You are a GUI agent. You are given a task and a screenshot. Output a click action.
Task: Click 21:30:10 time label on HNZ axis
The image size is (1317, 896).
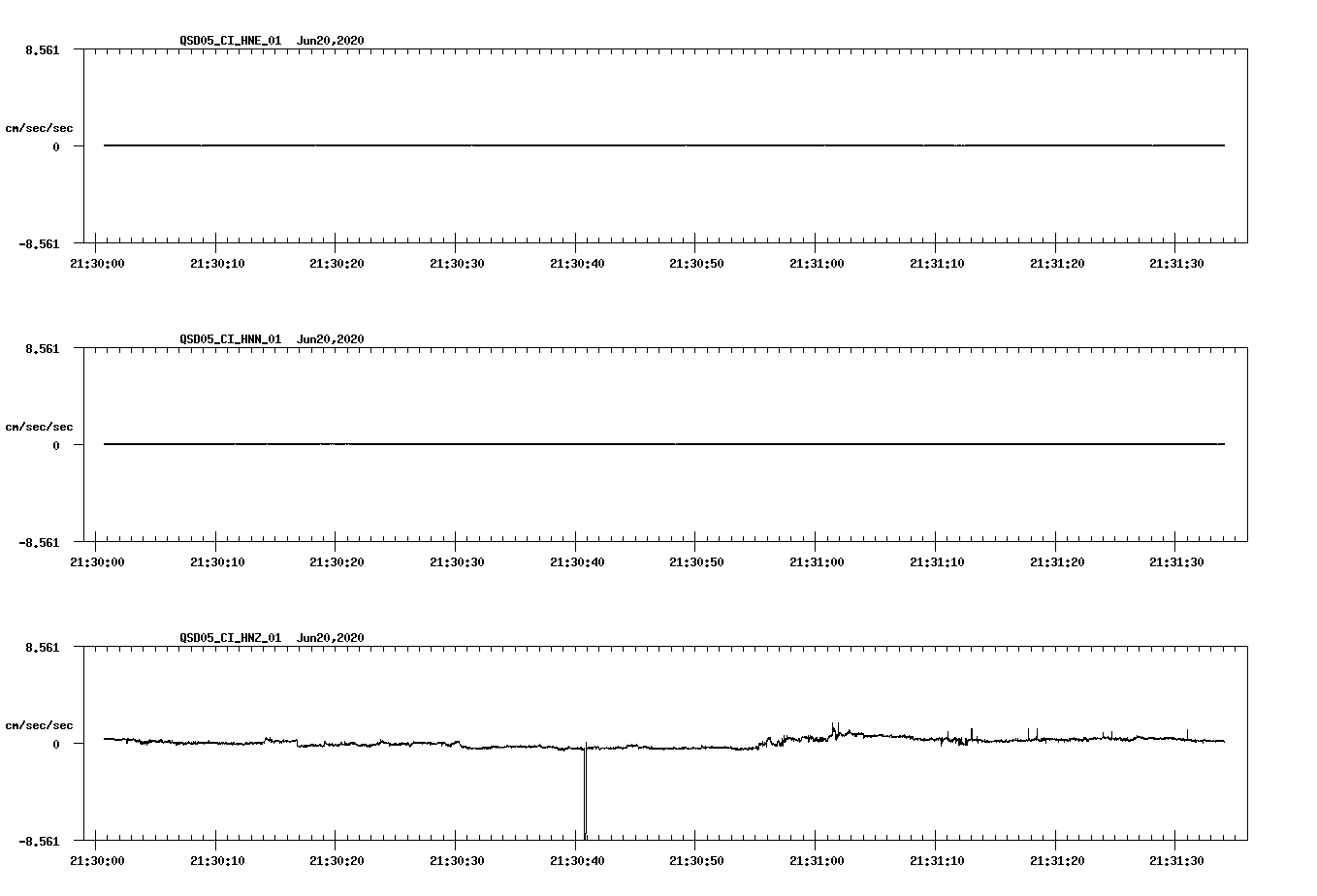(x=217, y=861)
